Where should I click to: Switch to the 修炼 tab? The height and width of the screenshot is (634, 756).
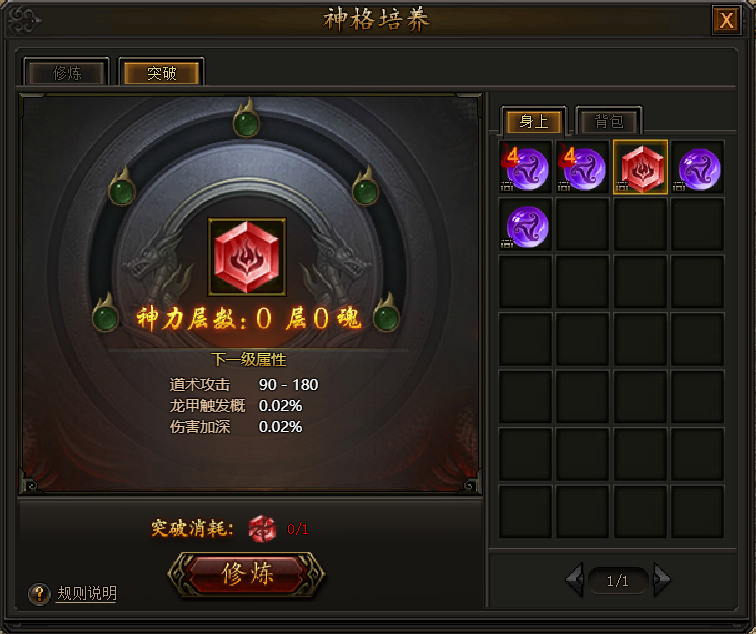[x=67, y=73]
